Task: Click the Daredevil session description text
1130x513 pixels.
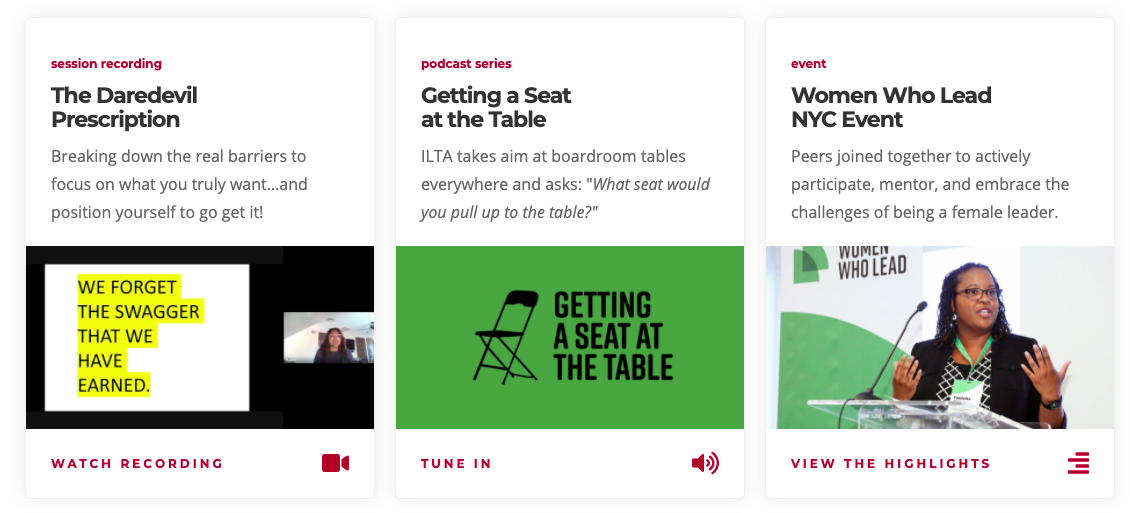Action: [x=179, y=185]
